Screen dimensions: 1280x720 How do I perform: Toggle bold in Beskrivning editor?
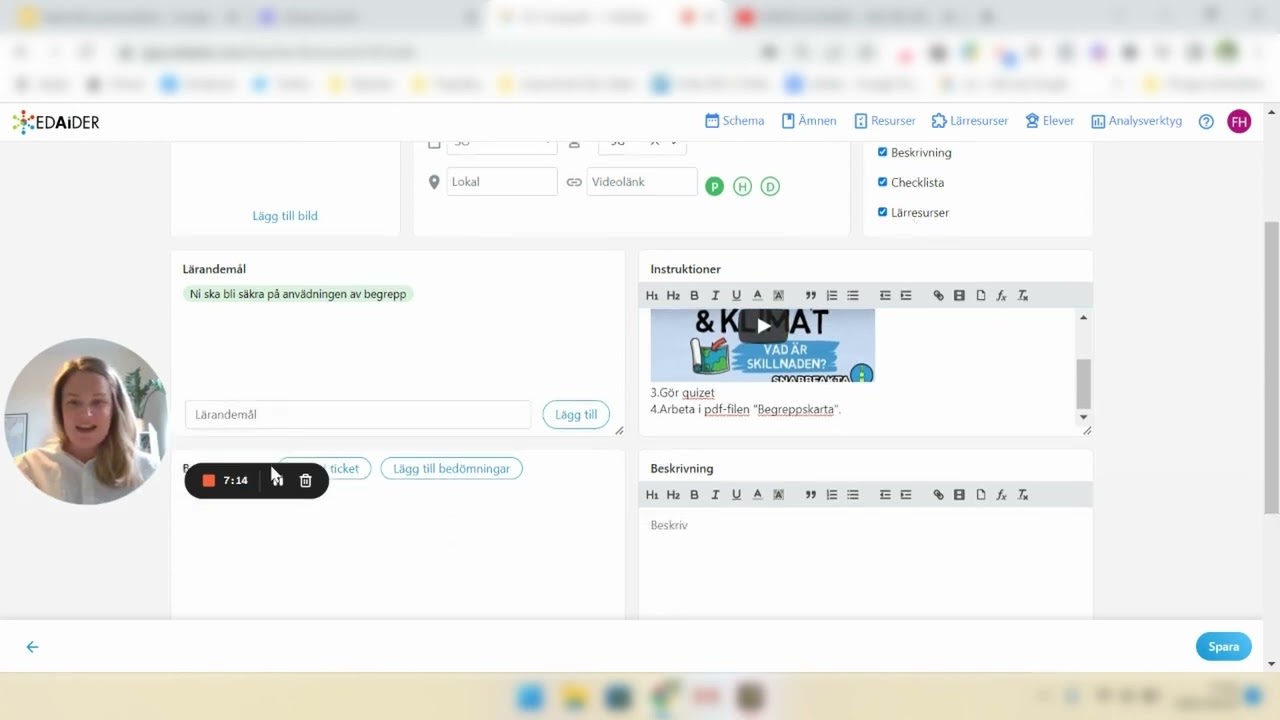(694, 495)
